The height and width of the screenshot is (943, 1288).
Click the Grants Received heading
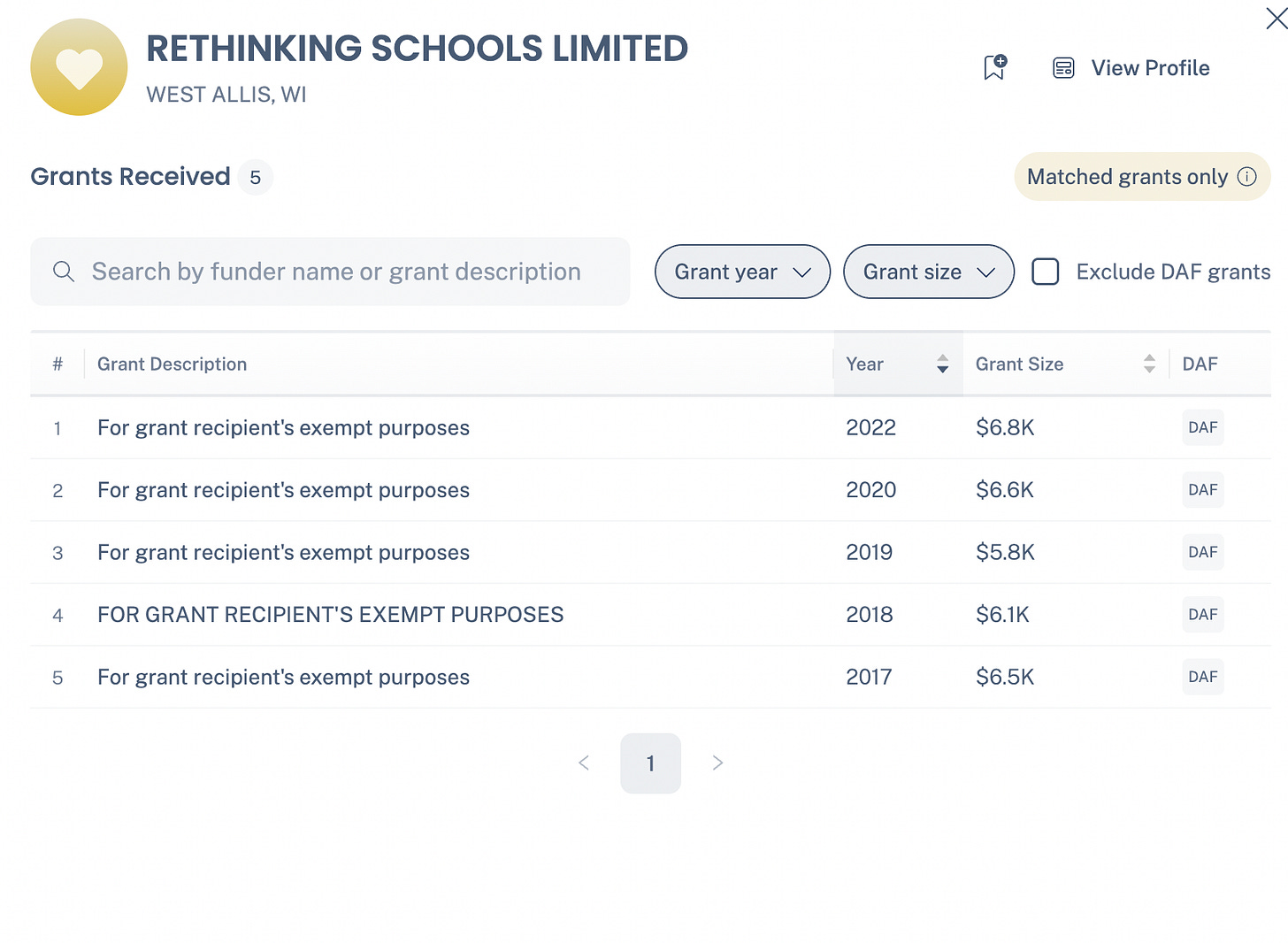pos(130,177)
